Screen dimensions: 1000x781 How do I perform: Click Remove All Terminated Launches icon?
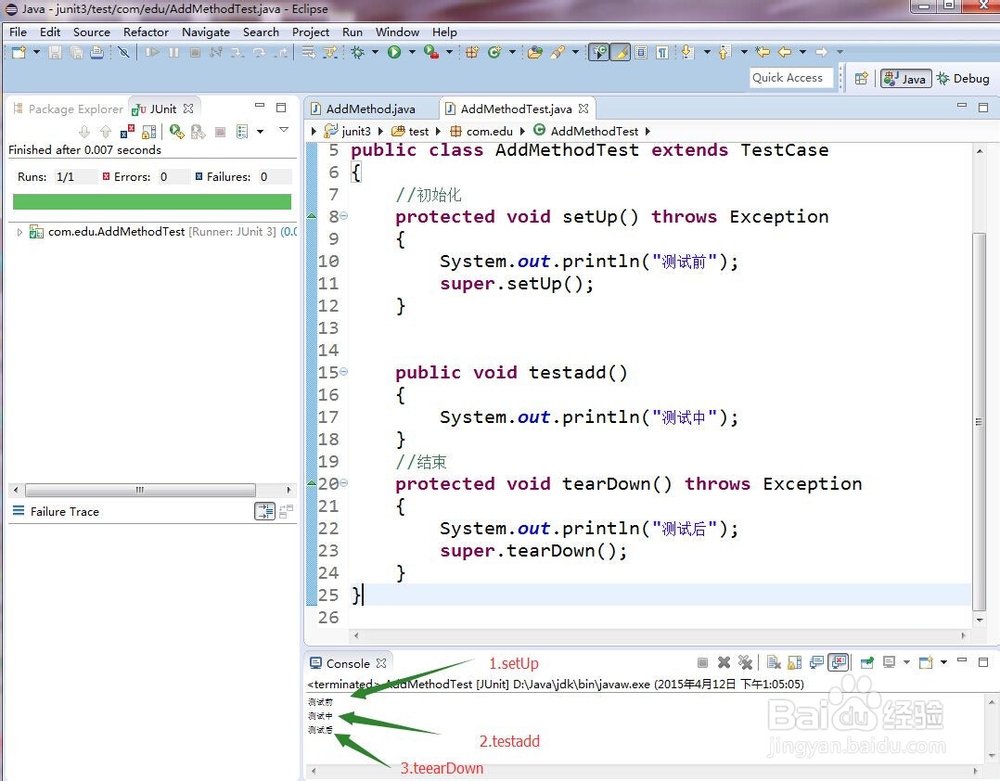[745, 663]
